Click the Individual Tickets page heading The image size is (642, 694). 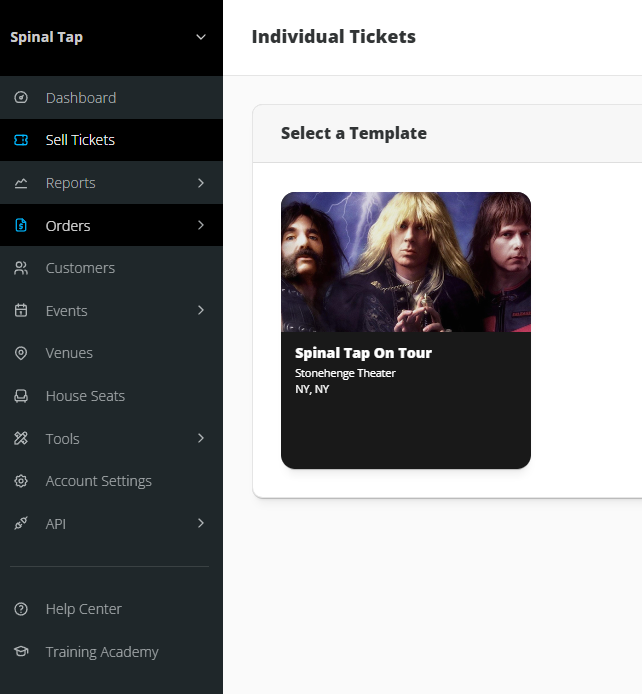(x=334, y=37)
